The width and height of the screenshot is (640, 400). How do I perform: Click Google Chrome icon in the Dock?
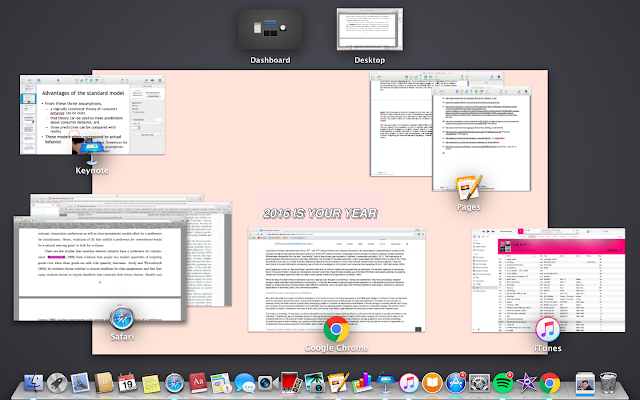tap(550, 383)
